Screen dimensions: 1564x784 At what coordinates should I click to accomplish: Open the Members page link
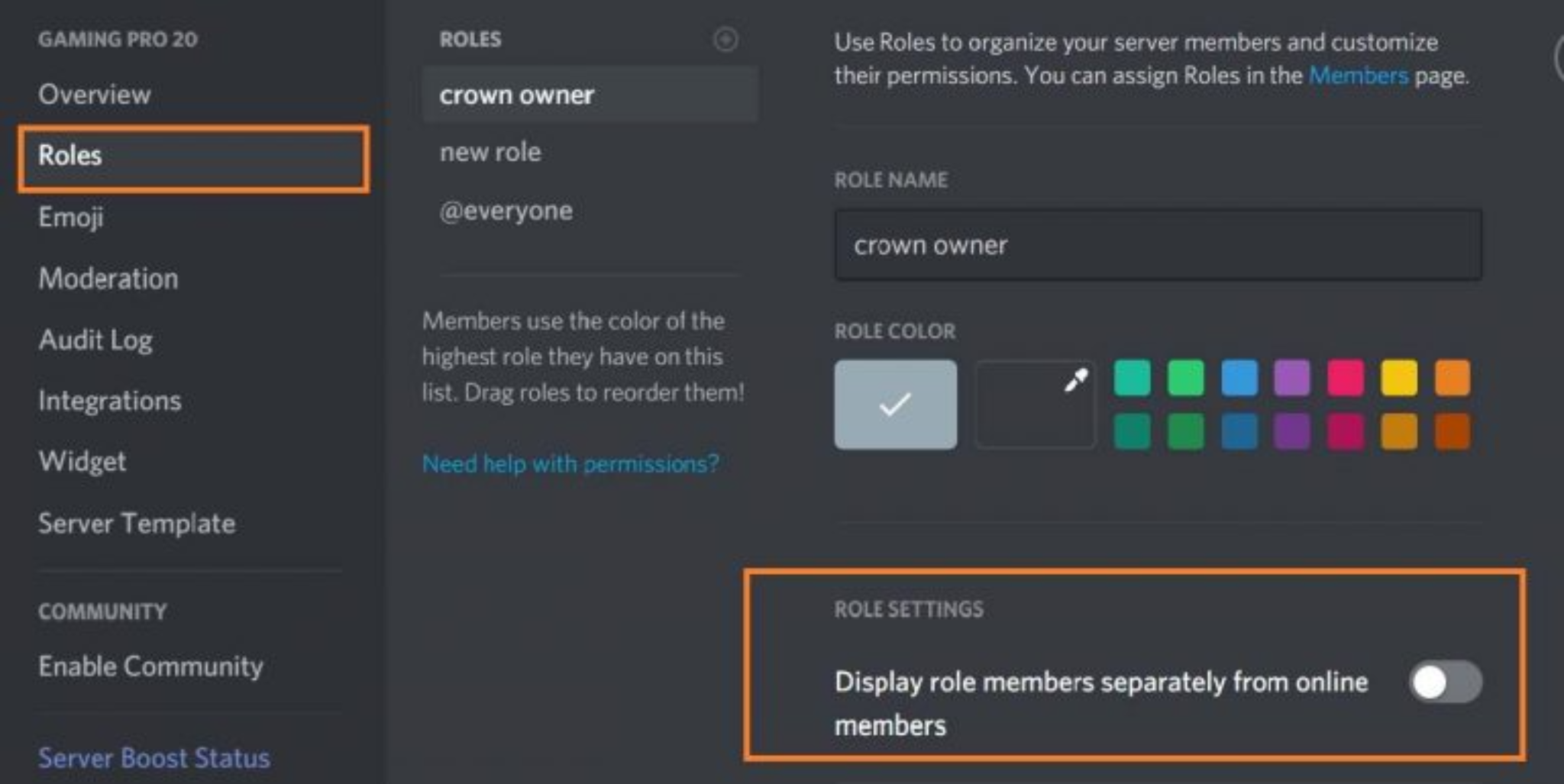tap(1358, 76)
